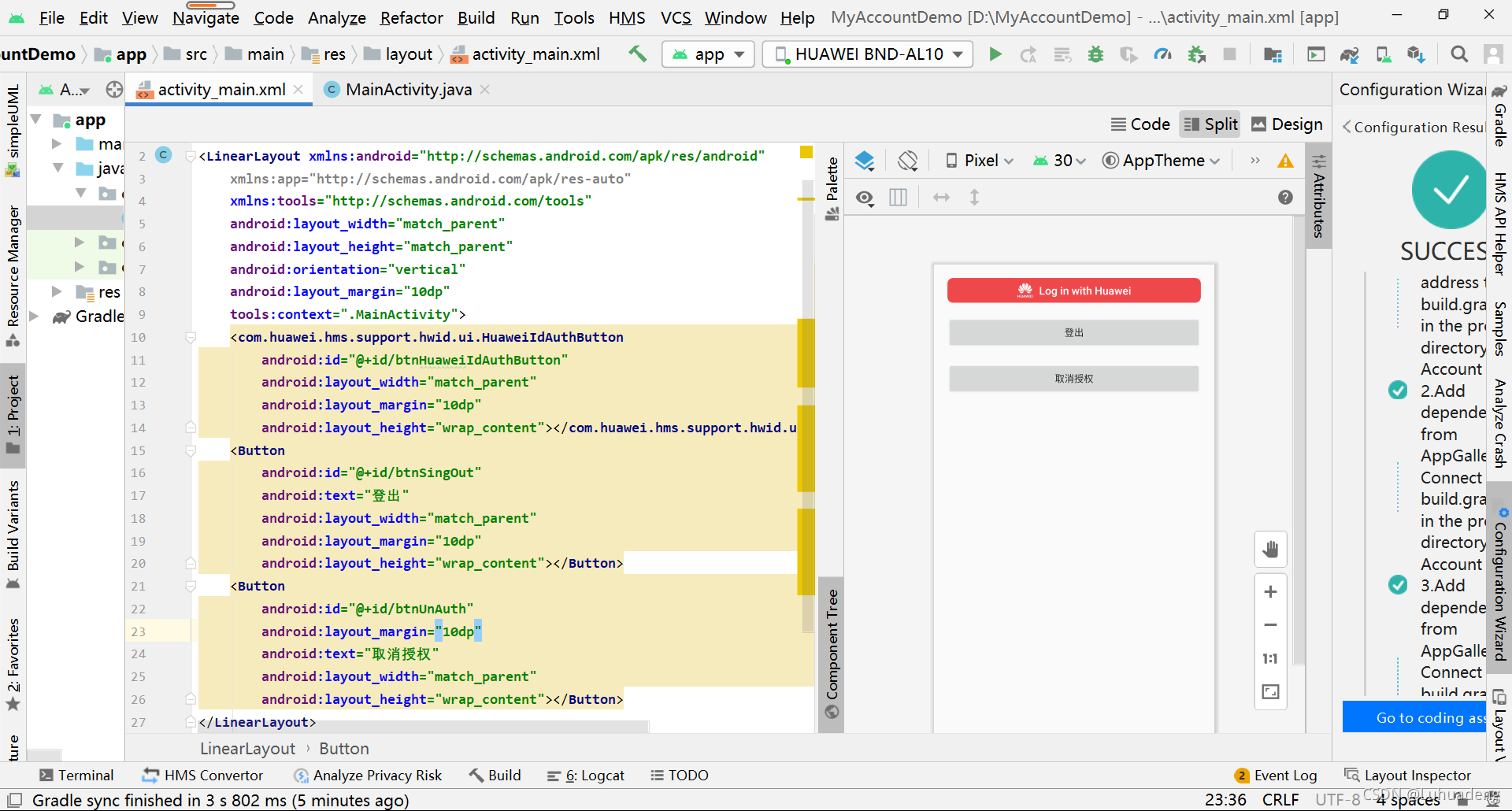Toggle the 1: Project tool window
The height and width of the screenshot is (811, 1512).
click(x=13, y=414)
